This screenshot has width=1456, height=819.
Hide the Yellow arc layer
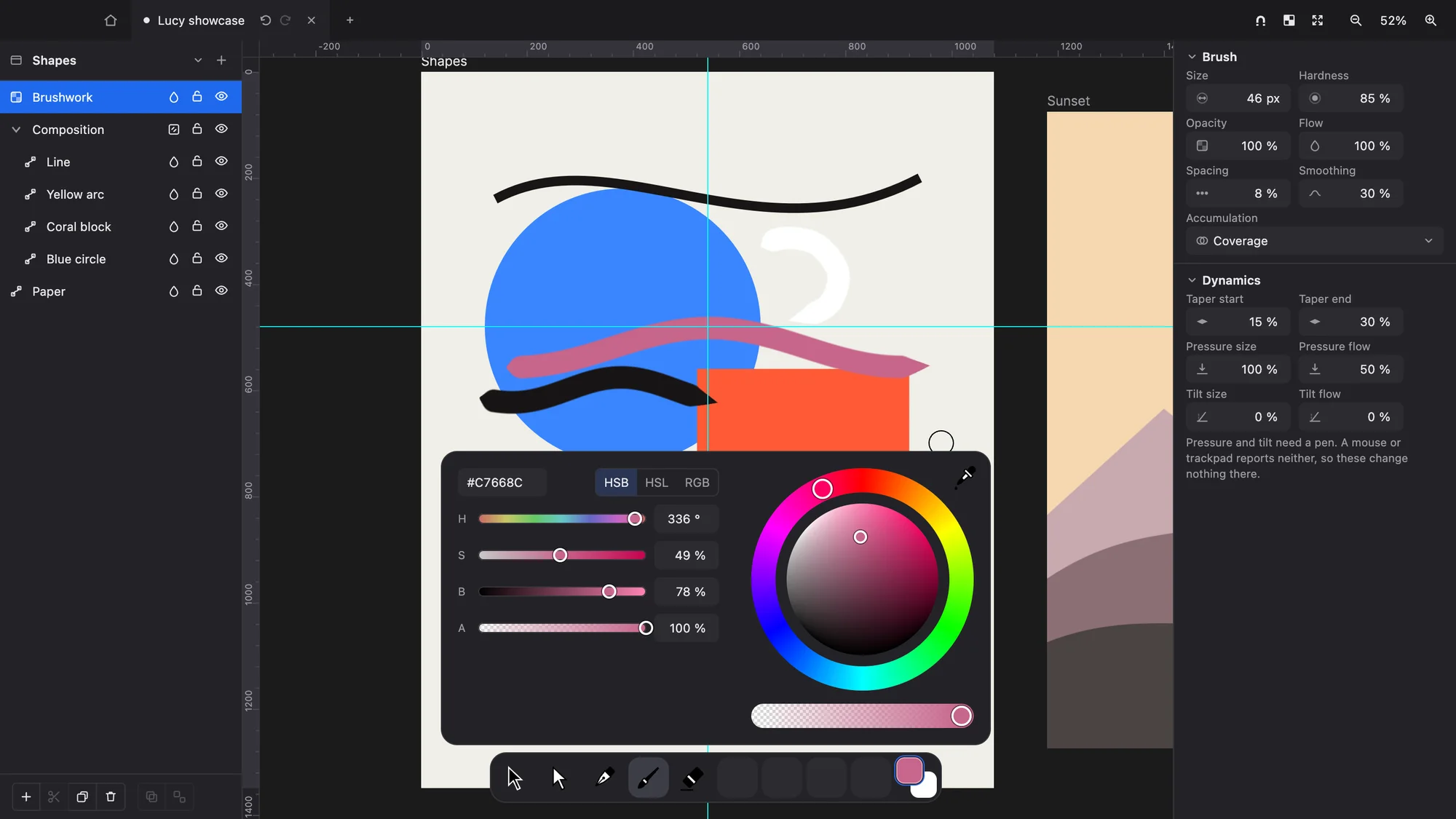tap(221, 194)
